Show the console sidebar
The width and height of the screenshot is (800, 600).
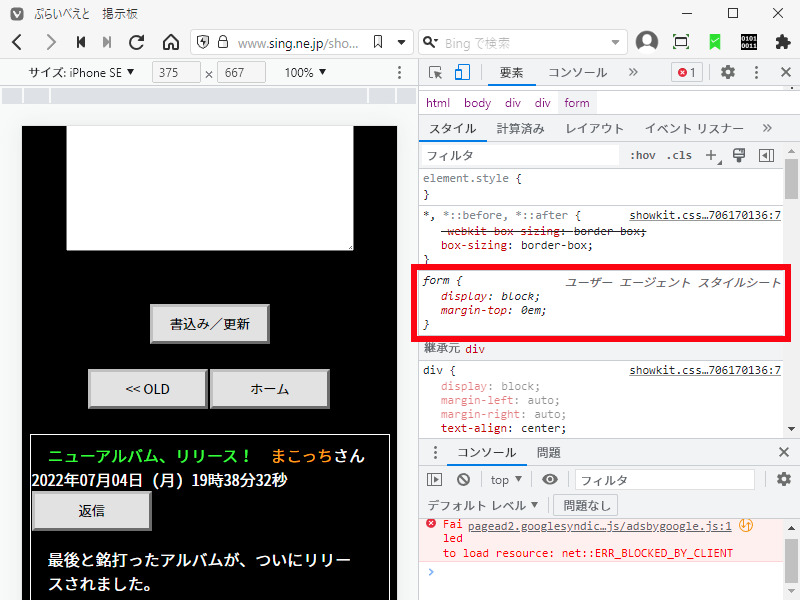(x=435, y=480)
